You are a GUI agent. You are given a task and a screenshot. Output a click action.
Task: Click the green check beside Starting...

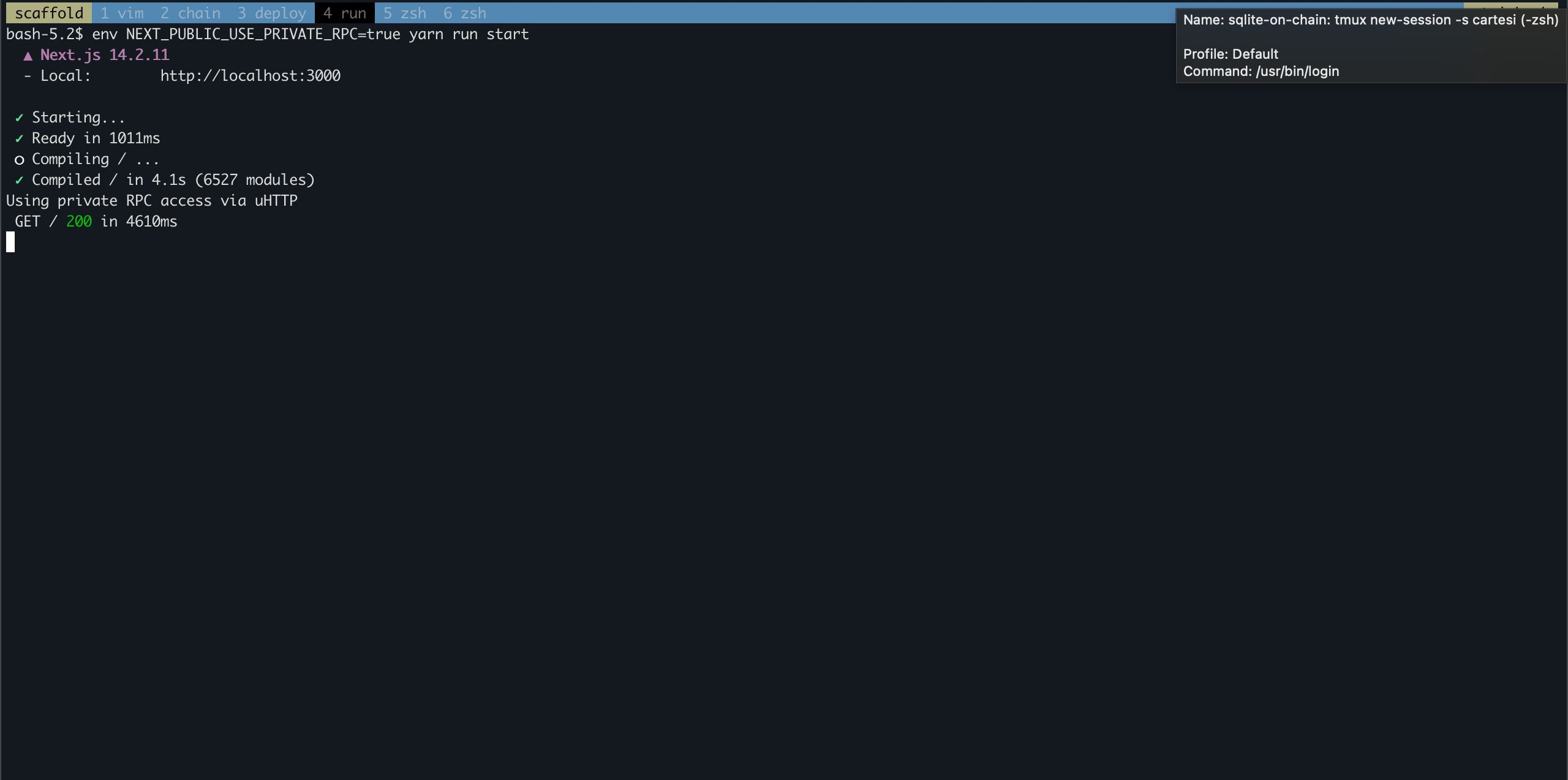click(x=19, y=118)
